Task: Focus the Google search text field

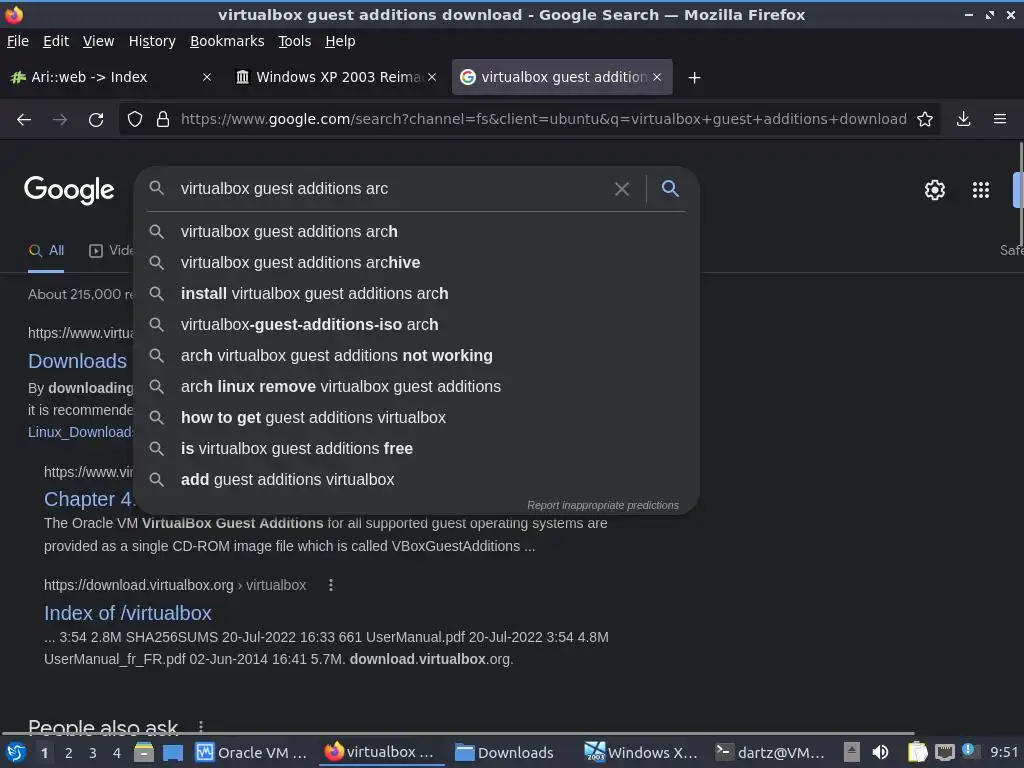Action: (x=392, y=189)
